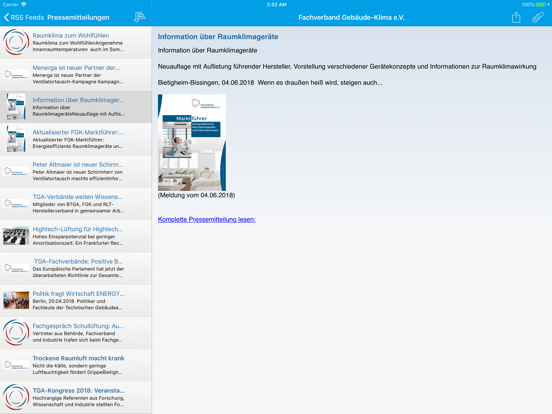Open 'Politik fragt Wirtschaft ENERGY...' item
Screen dimensions: 552x414
coord(76,301)
